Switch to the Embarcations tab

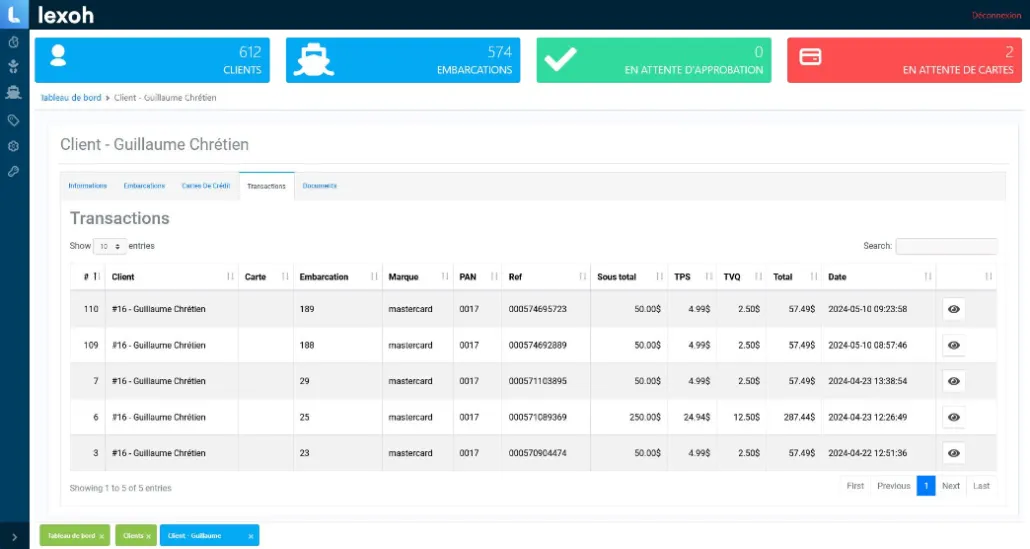pyautogui.click(x=144, y=186)
